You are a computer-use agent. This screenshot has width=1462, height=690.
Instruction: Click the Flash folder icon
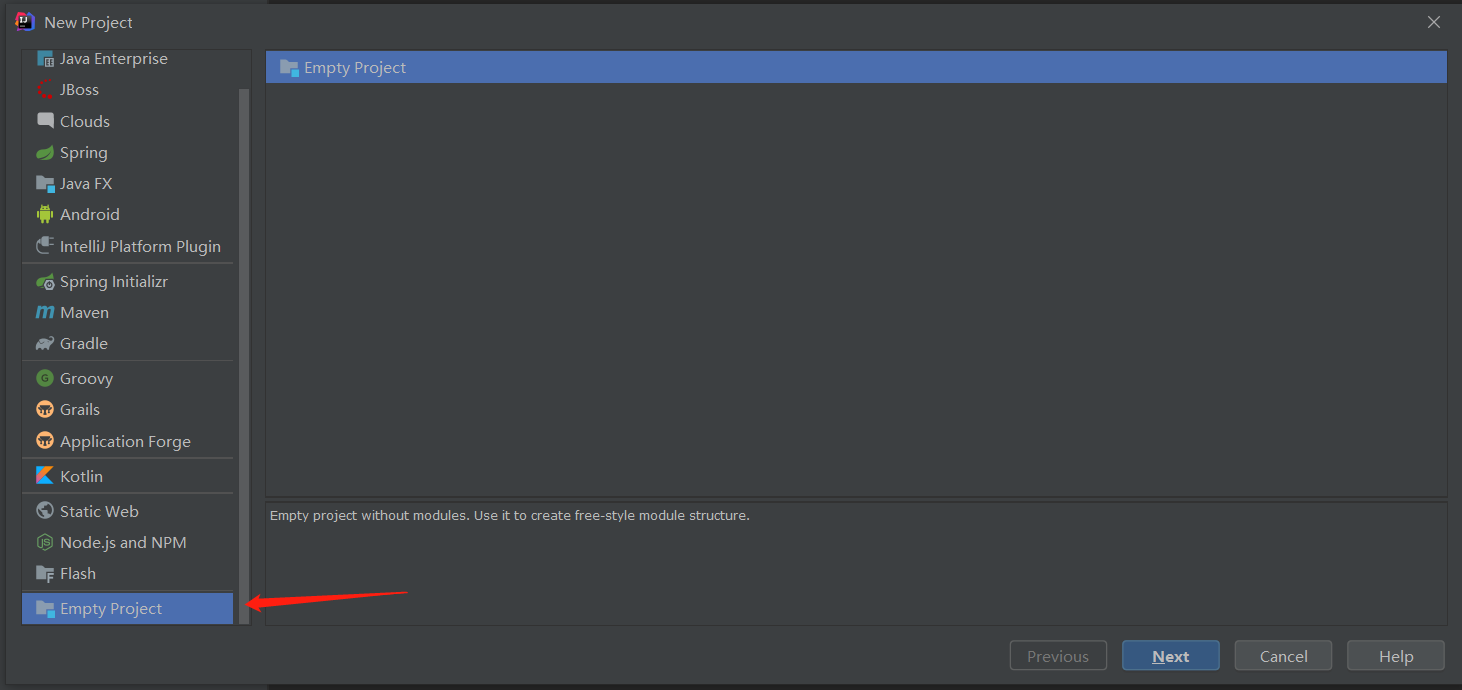(45, 574)
